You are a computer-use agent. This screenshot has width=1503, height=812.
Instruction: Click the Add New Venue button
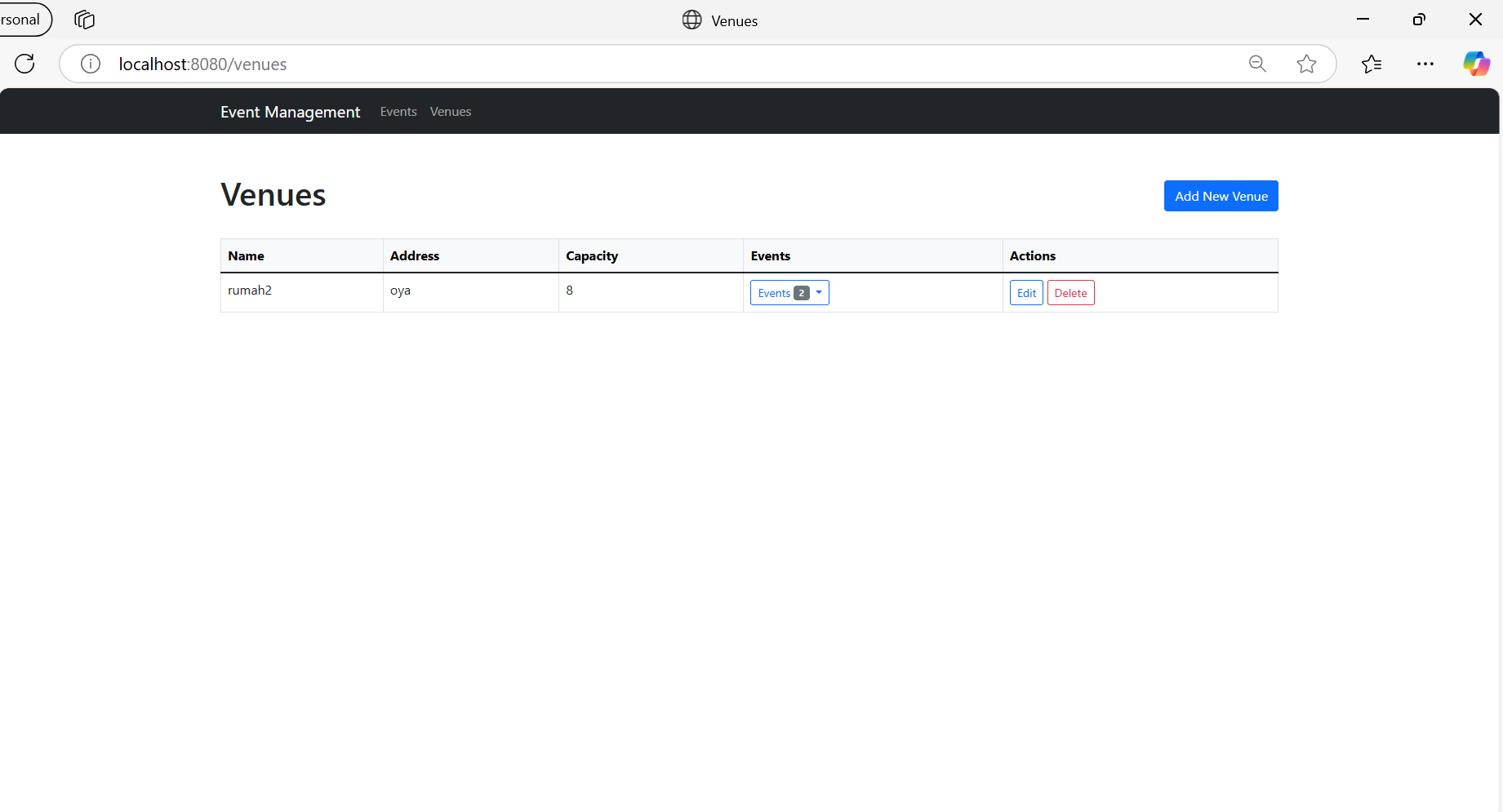1221,196
